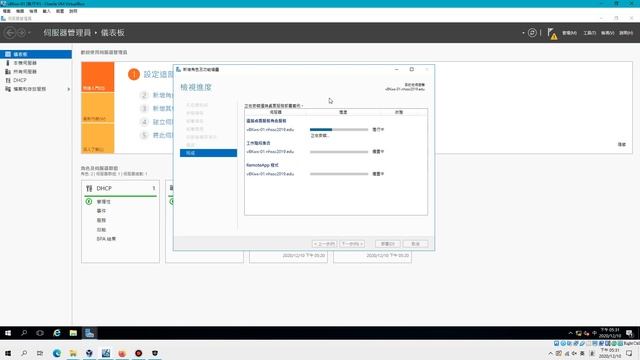Open the 說明(H) Help menu in Server Manager
This screenshot has width=640, height=360.
(x=626, y=33)
